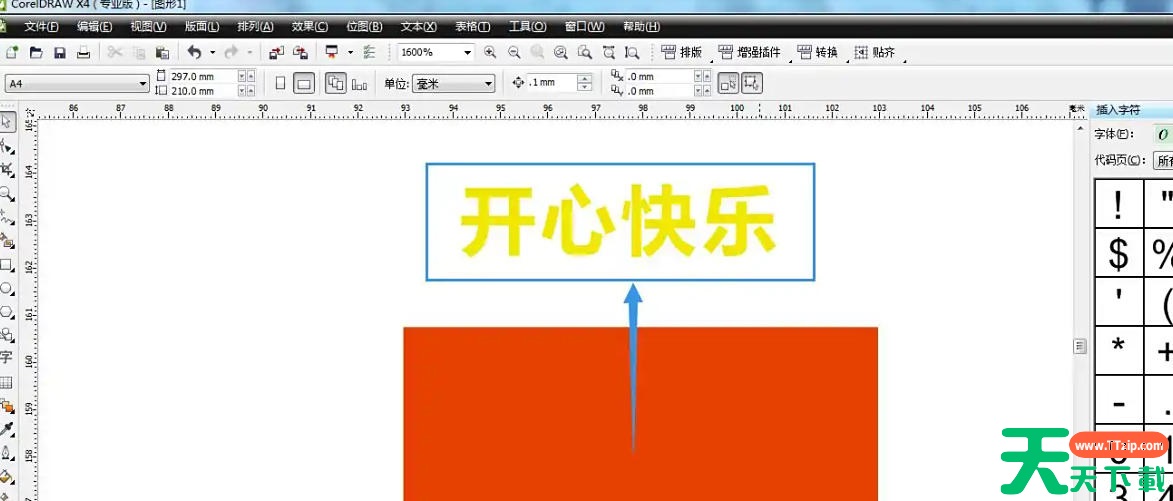Select the Eyedropper tool in toolbox

click(x=7, y=430)
